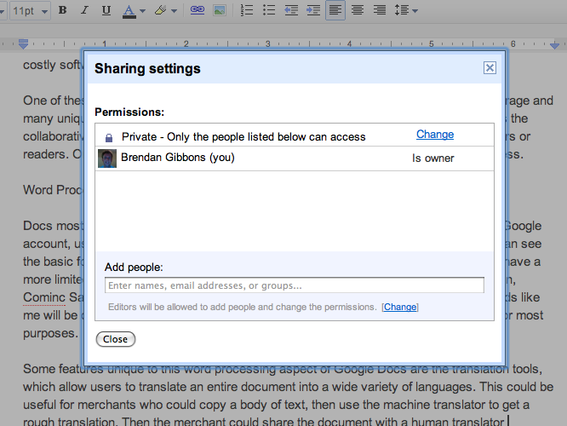Open highlight color dropdown arrow

[174, 11]
